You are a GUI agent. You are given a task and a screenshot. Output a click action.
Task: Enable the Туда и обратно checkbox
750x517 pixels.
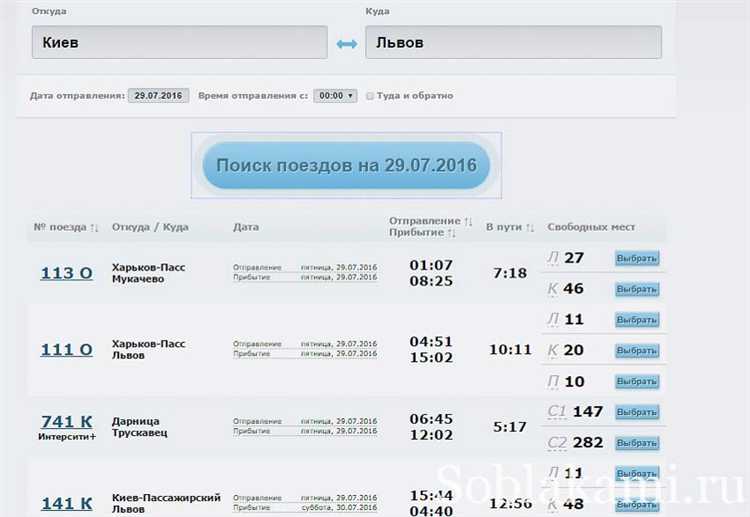(370, 96)
